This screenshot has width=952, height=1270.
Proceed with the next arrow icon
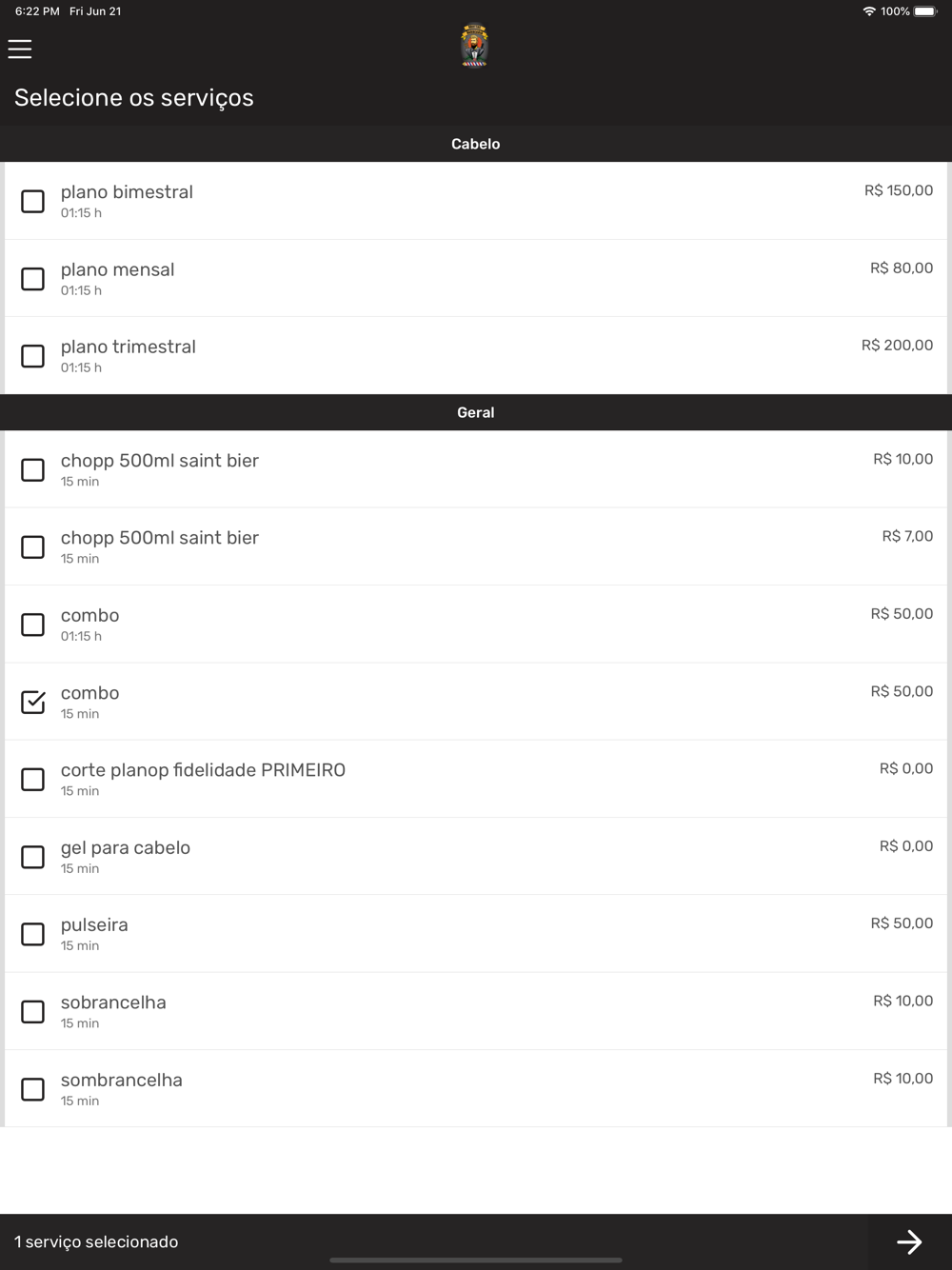point(909,1241)
